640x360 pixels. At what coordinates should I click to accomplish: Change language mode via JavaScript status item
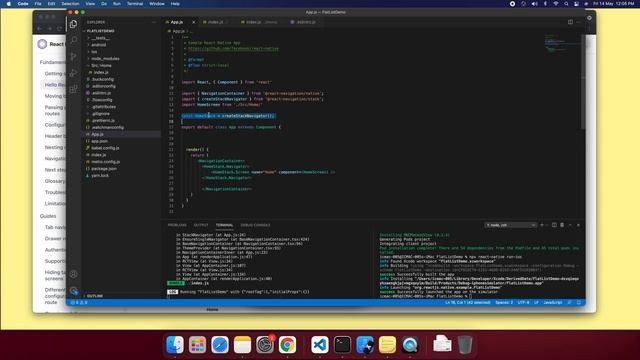point(553,302)
